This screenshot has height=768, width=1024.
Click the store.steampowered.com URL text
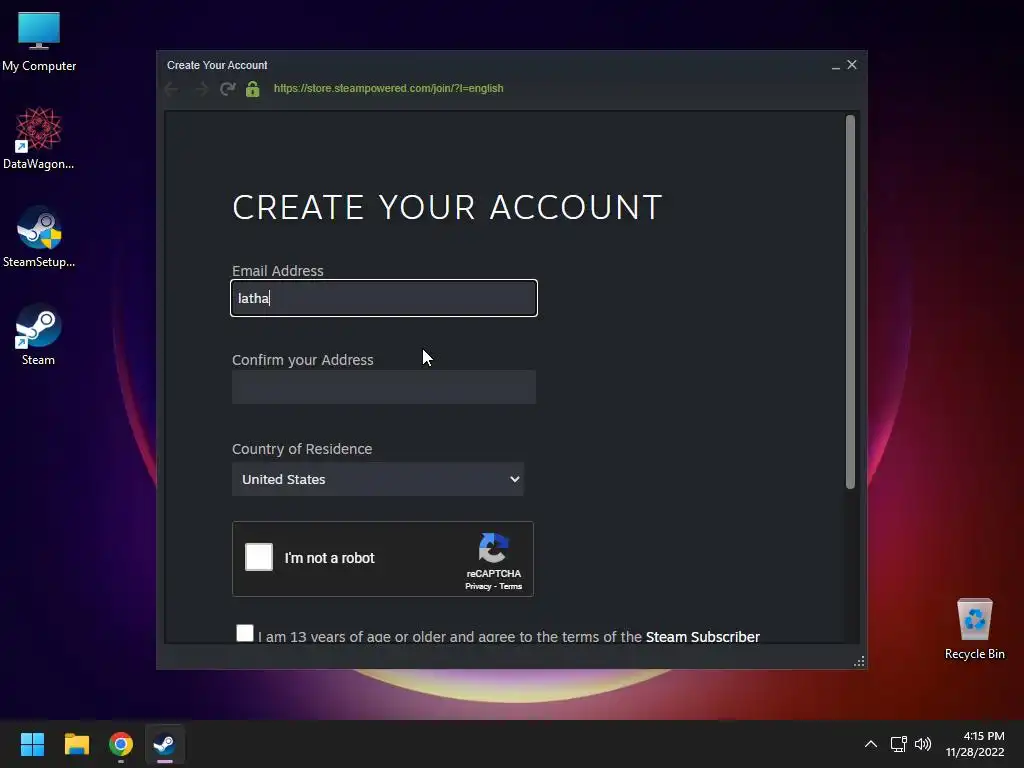389,88
